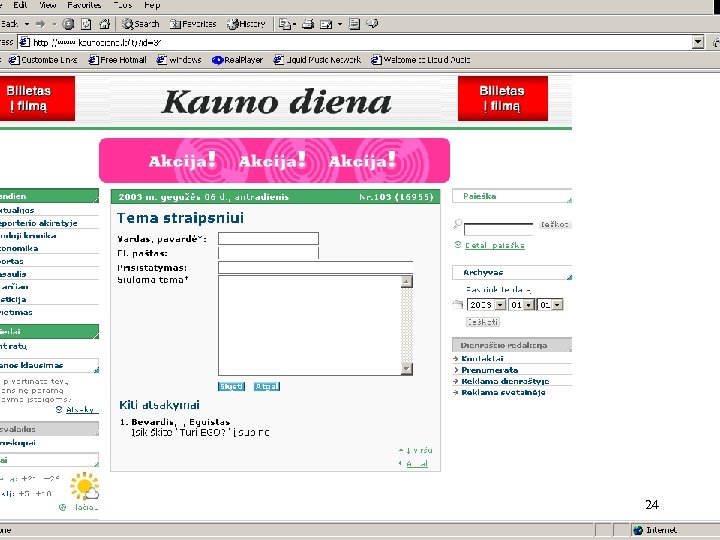This screenshot has height=540, width=720.
Task: Click the text area scroll up arrow
Action: click(407, 281)
